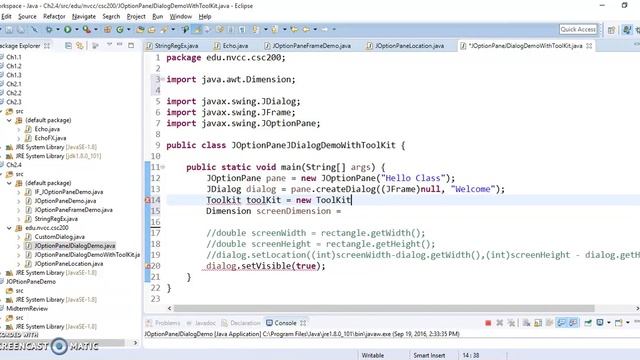Toggle Pin Console in the Console toolbar
Image resolution: width=640 pixels, height=360 pixels.
(x=588, y=323)
